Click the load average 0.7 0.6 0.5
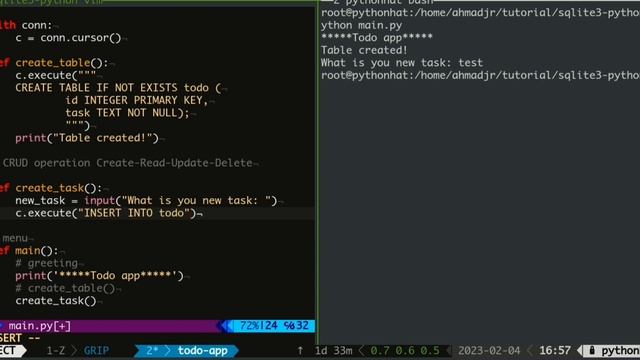Image resolution: width=640 pixels, height=360 pixels. (405, 350)
